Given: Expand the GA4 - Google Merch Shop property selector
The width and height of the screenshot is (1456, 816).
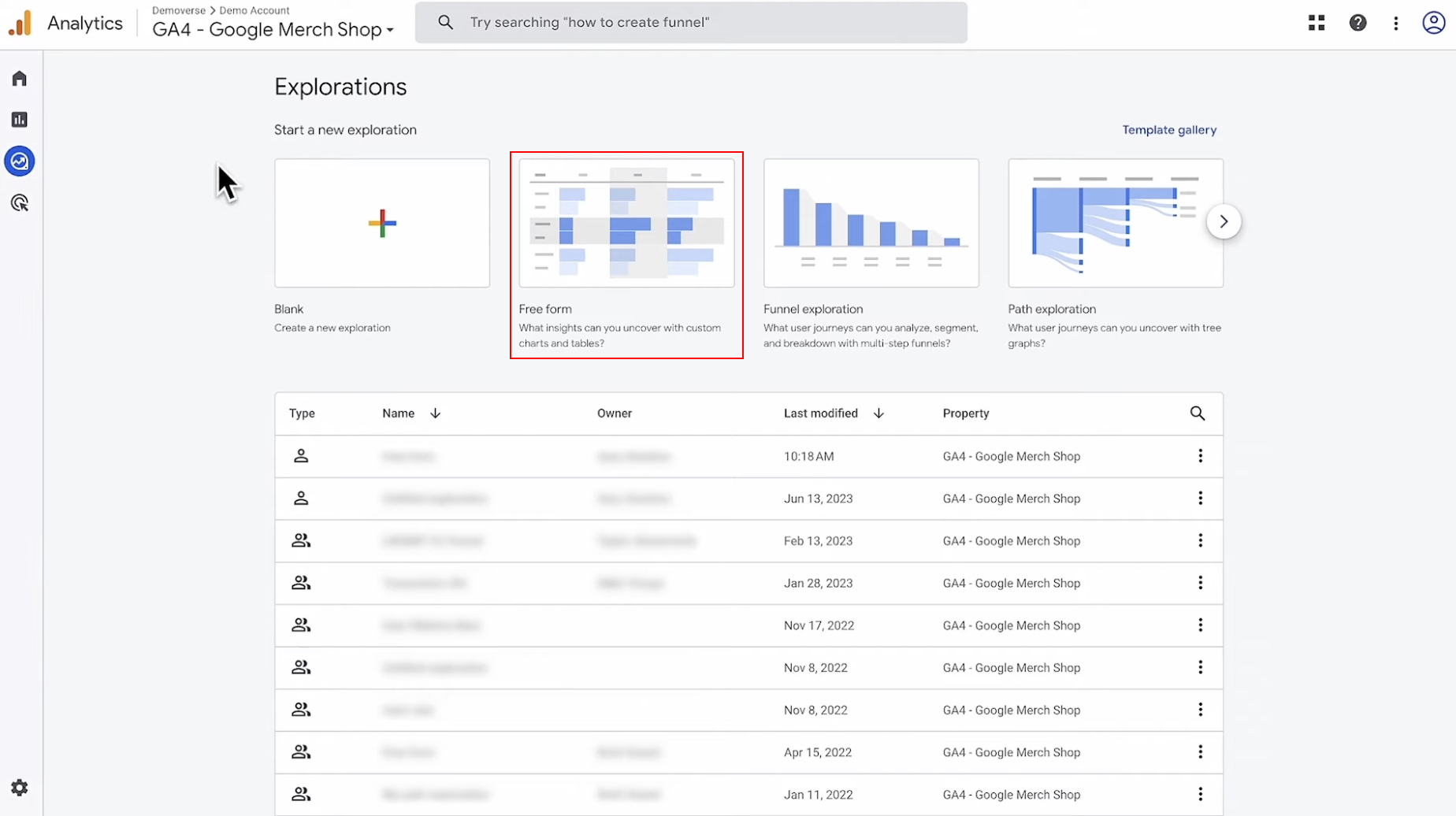Looking at the screenshot, I should point(273,30).
